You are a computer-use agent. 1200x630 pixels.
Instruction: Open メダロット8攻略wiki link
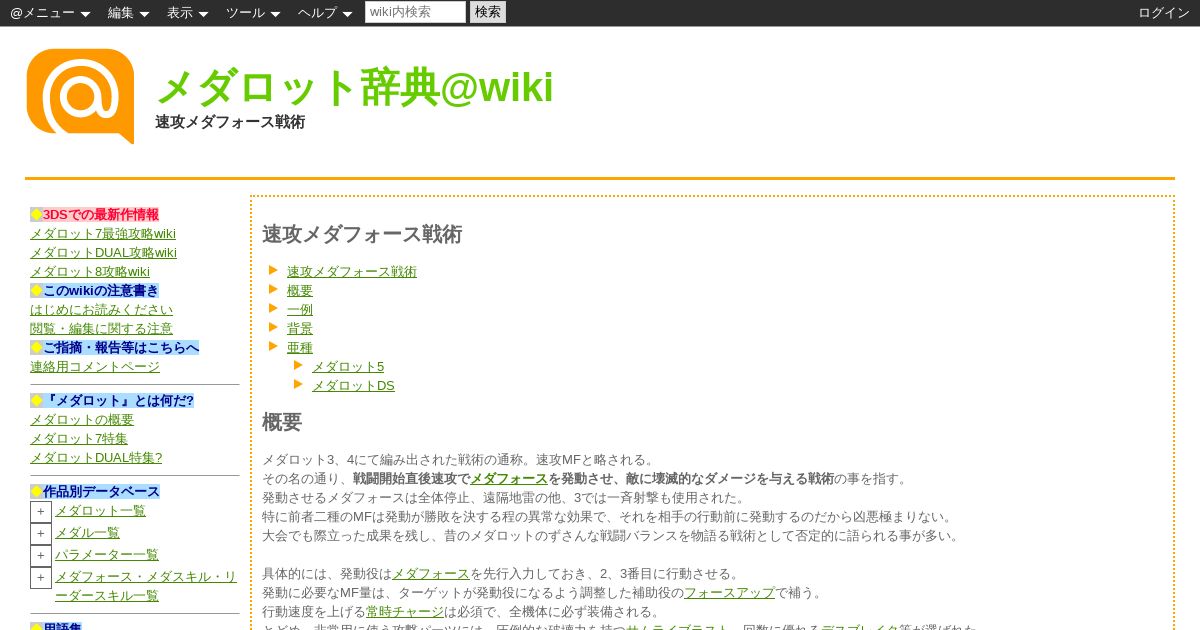click(90, 272)
